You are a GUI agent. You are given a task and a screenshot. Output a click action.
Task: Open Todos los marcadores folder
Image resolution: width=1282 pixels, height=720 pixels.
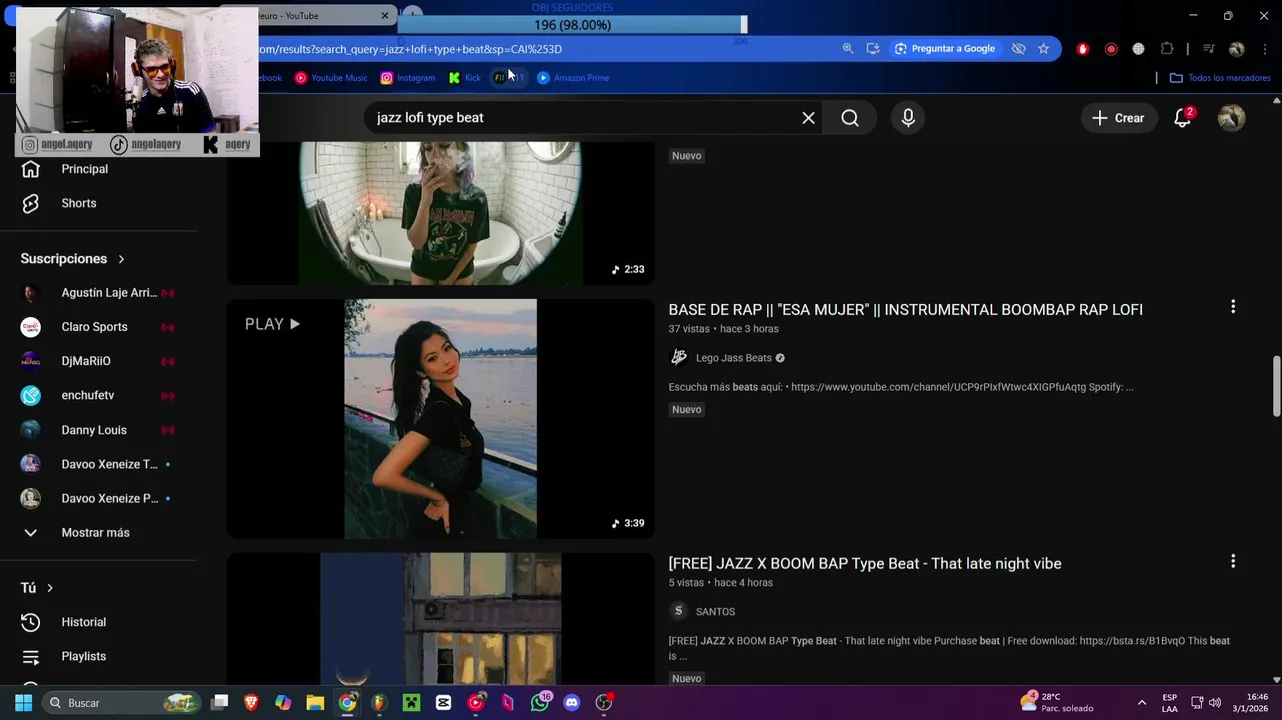[x=1220, y=78]
